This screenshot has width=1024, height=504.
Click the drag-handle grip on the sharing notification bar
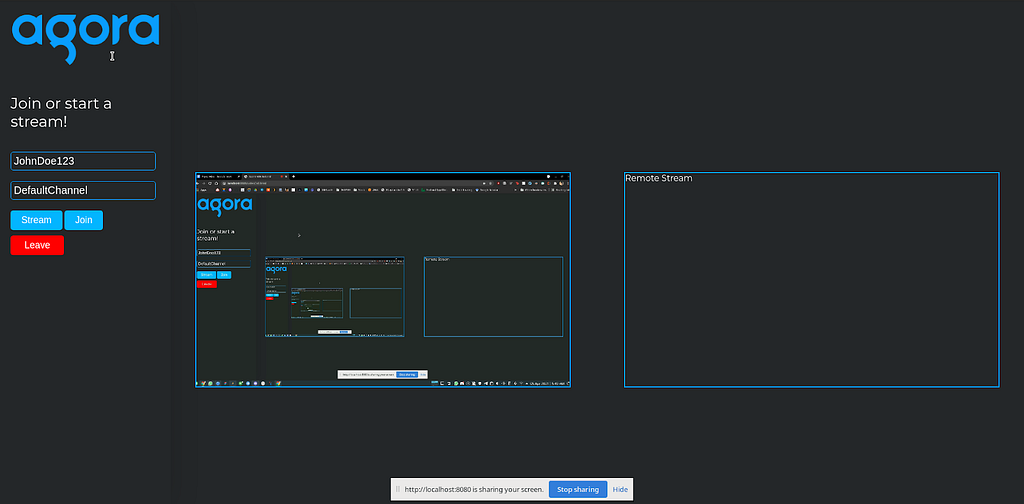[x=397, y=489]
